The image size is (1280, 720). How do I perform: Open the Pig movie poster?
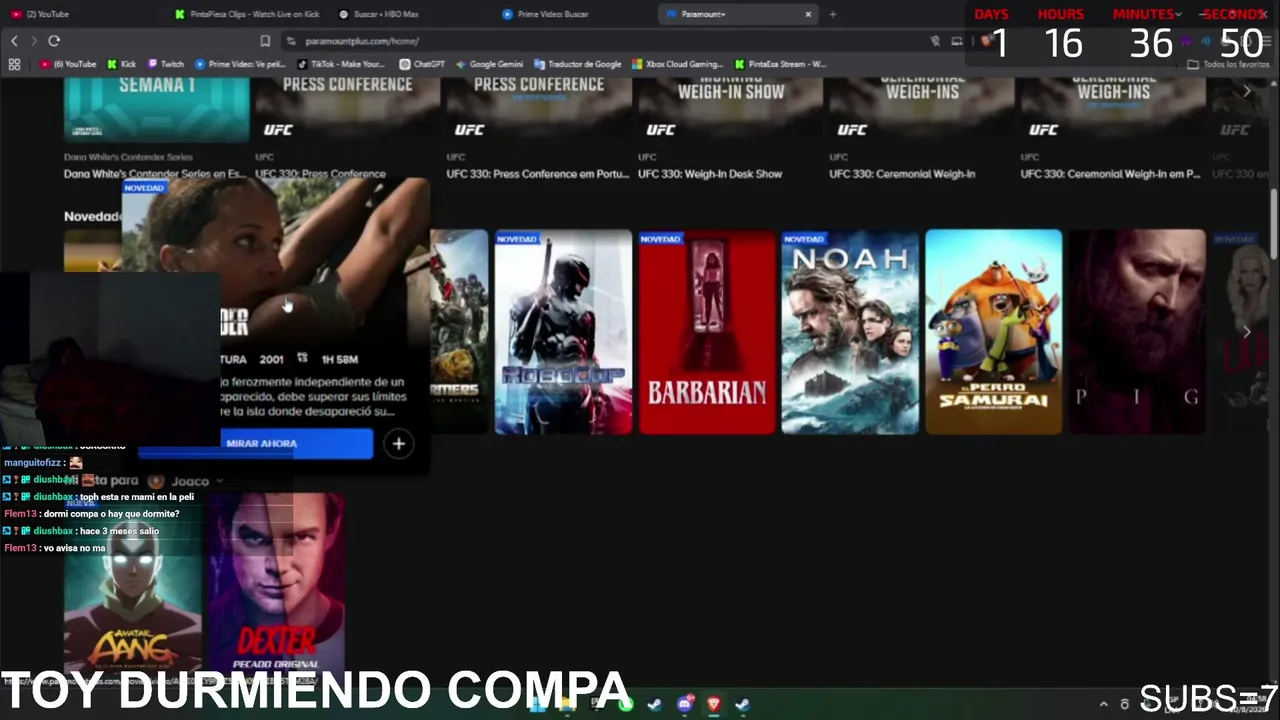[x=1137, y=332]
